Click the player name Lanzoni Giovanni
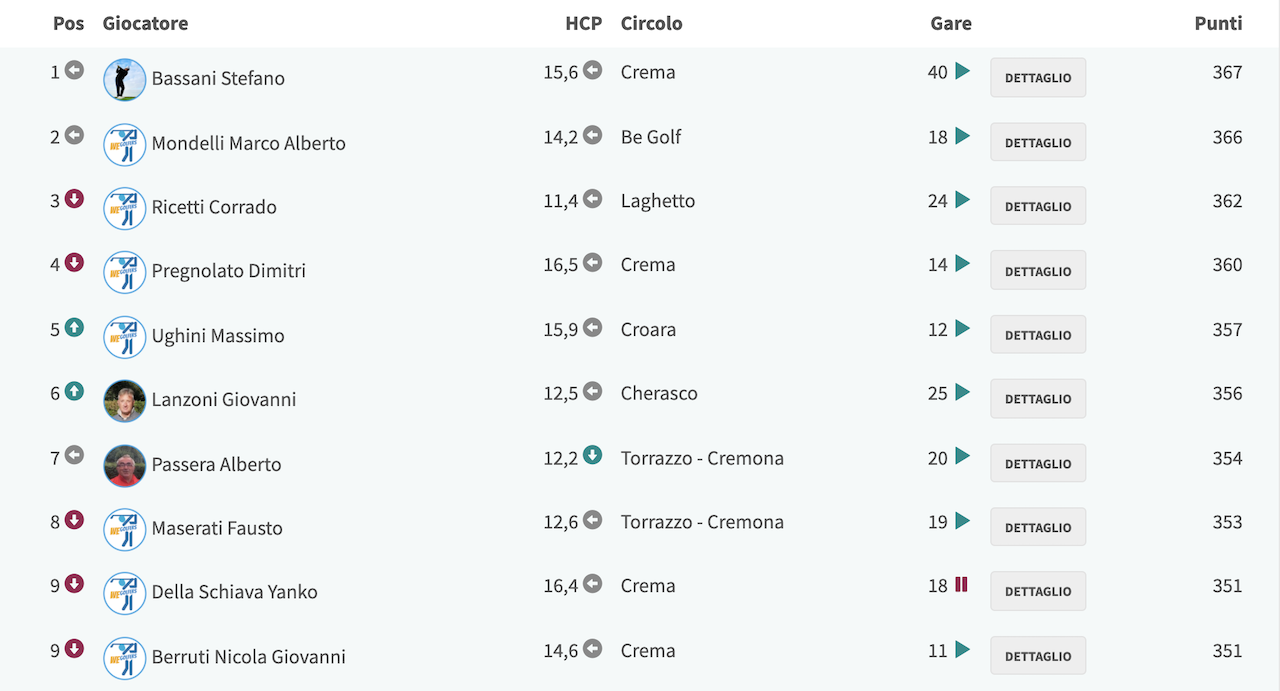 pyautogui.click(x=224, y=399)
